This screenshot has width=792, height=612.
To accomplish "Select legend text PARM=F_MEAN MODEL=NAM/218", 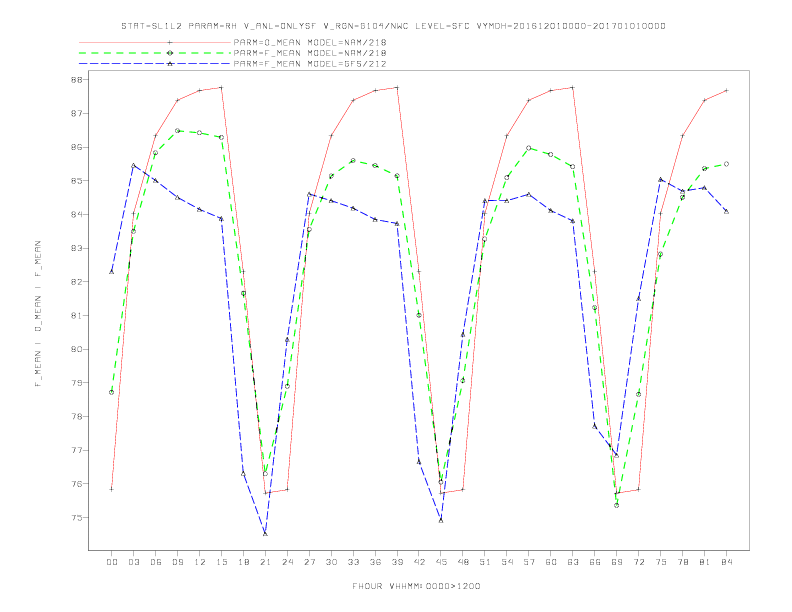I will pyautogui.click(x=310, y=53).
